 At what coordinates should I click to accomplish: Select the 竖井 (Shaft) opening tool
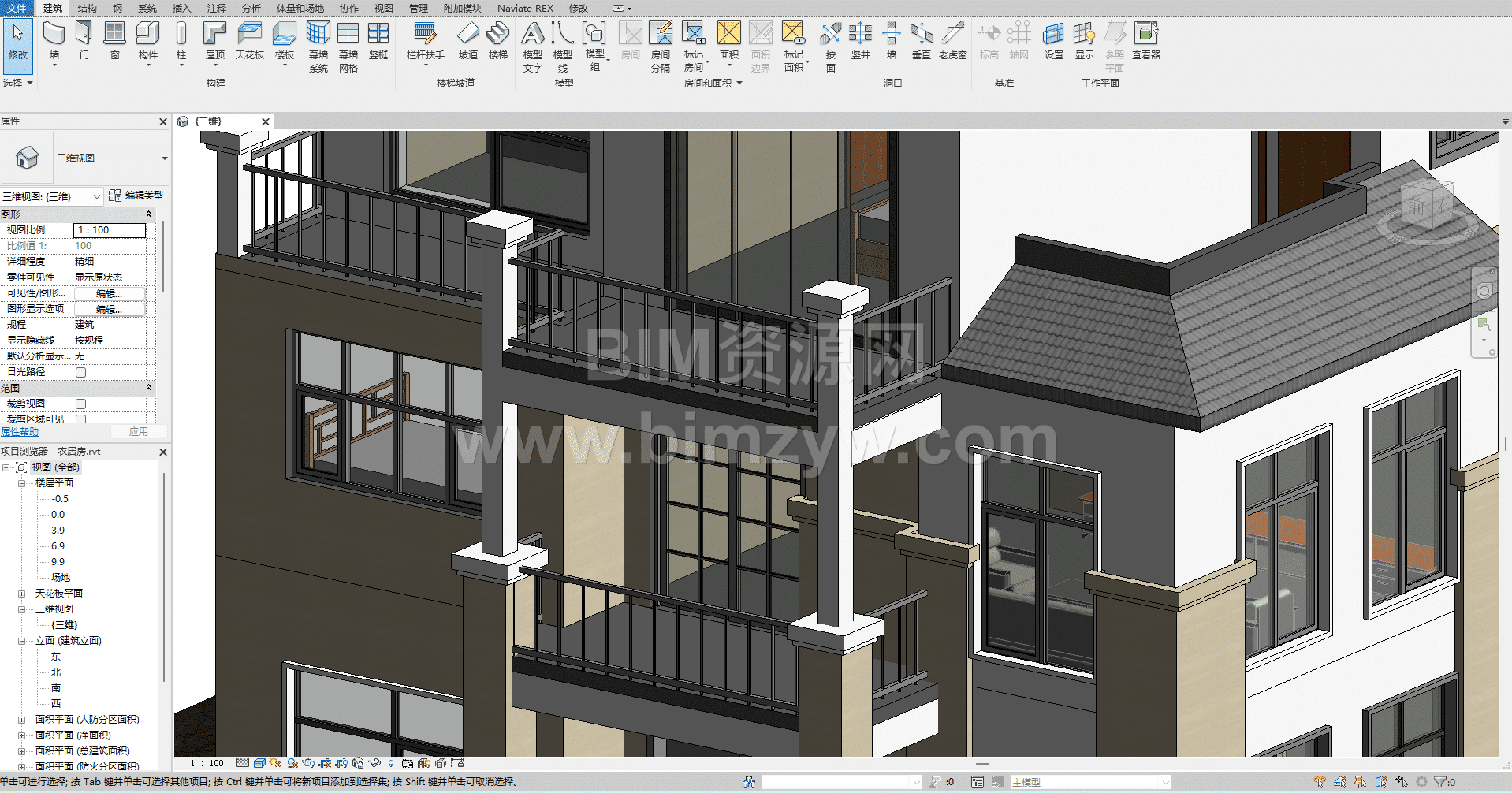(861, 41)
